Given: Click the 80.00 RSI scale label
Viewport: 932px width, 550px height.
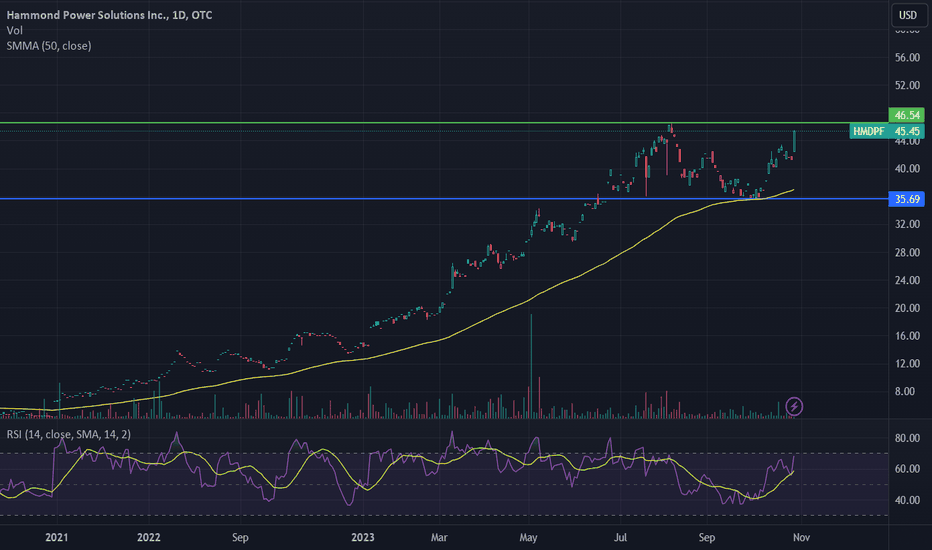Looking at the screenshot, I should (x=907, y=438).
